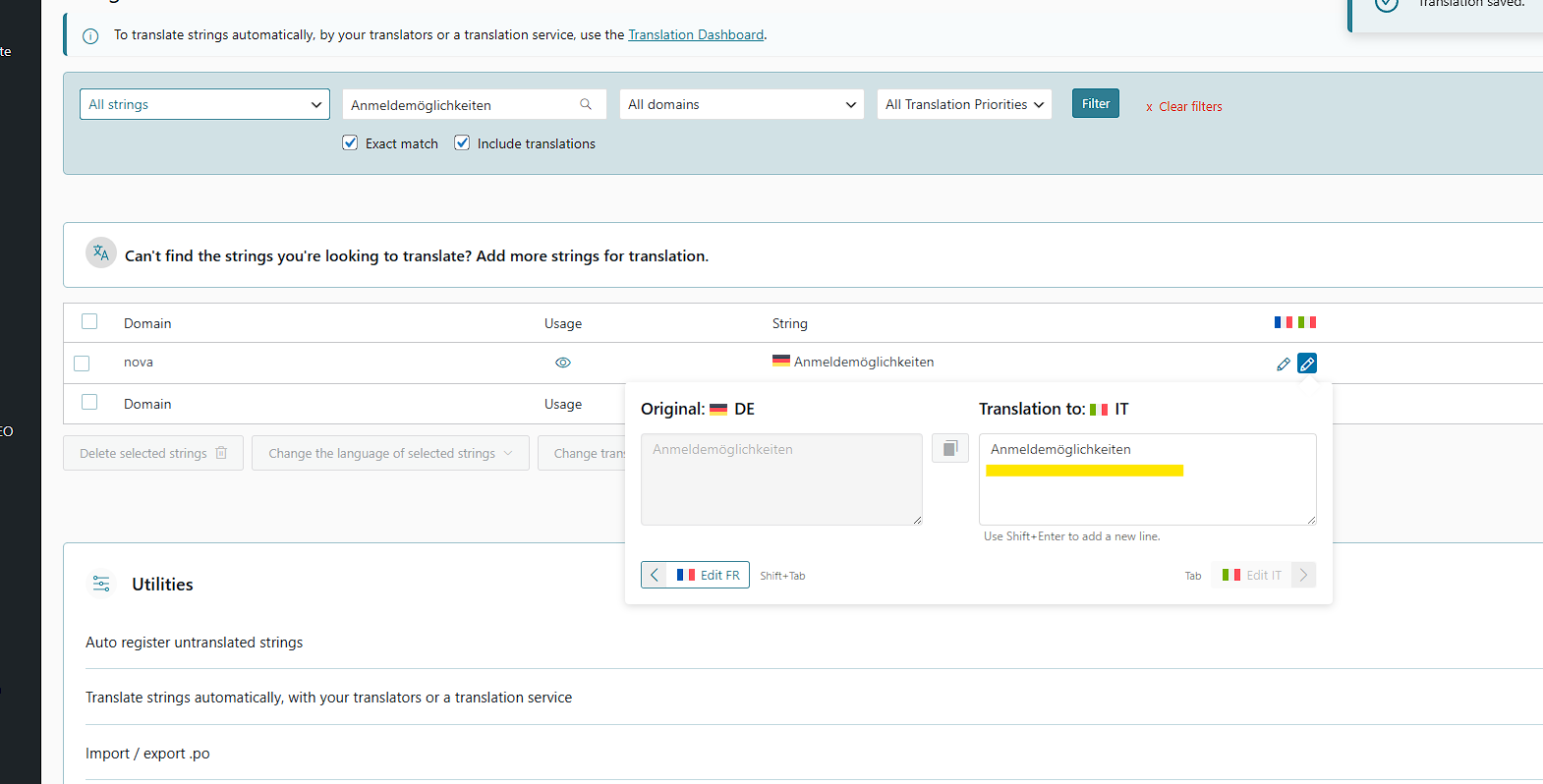1543x784 pixels.
Task: Click the French translation pencil icon for Anmeldemöglichkeiten
Action: coord(1283,364)
